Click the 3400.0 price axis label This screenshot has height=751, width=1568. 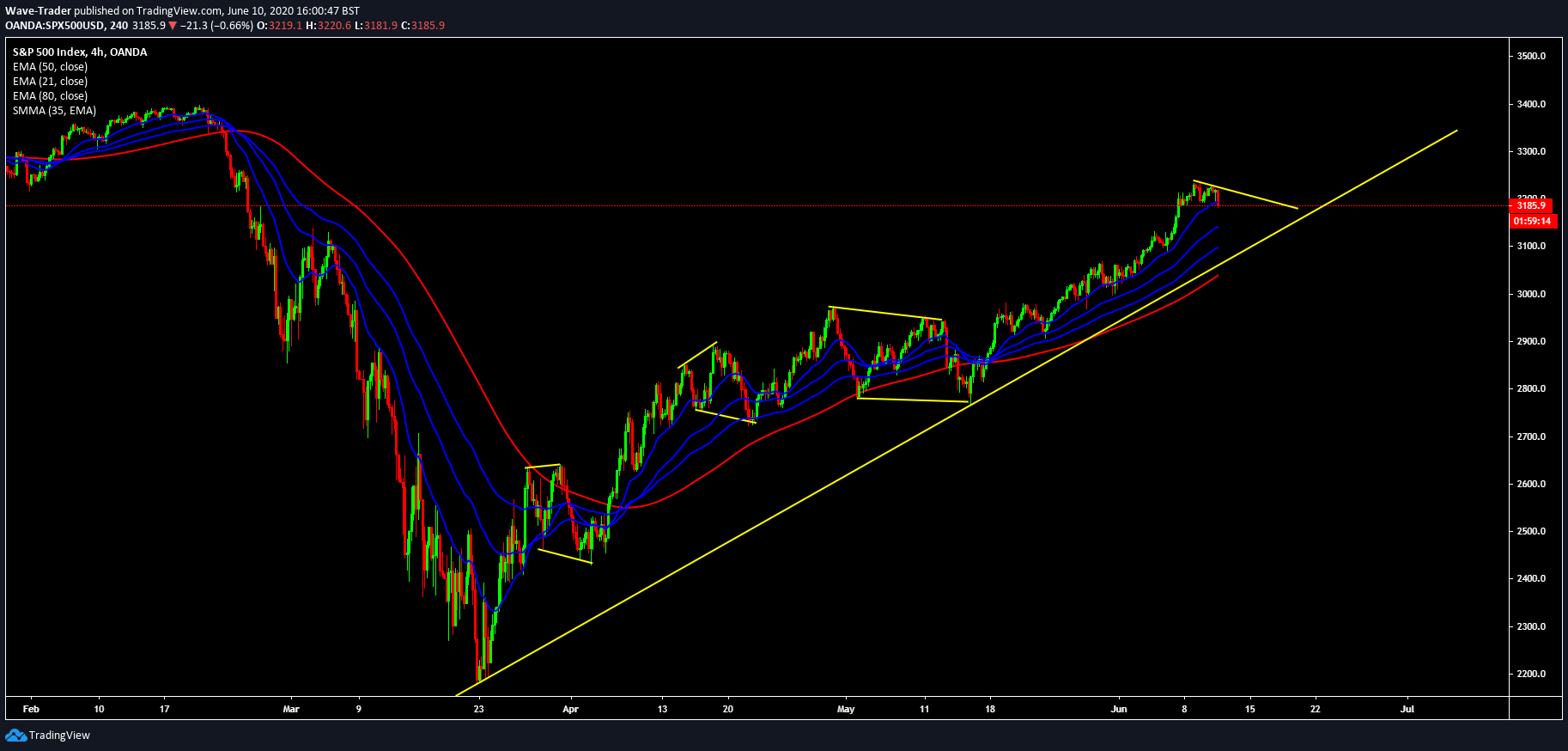pos(1531,104)
